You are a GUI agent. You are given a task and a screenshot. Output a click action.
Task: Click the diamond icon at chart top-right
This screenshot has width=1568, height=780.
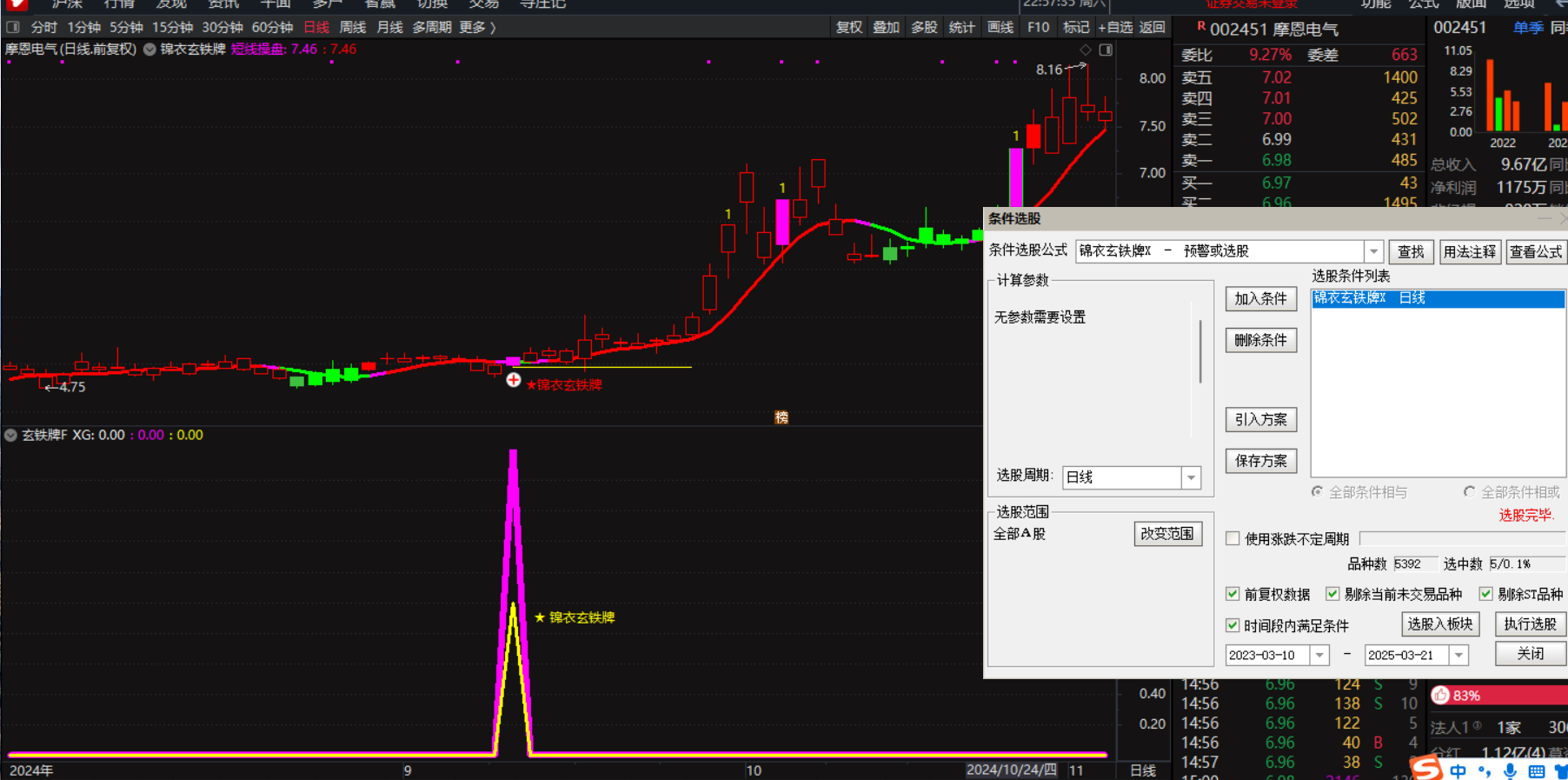tap(1085, 50)
